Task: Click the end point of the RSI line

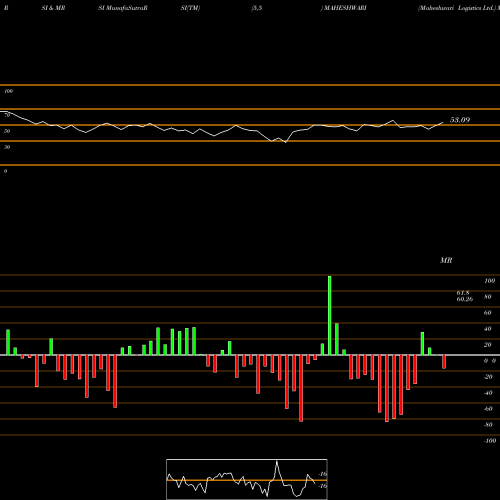Action: [x=443, y=123]
